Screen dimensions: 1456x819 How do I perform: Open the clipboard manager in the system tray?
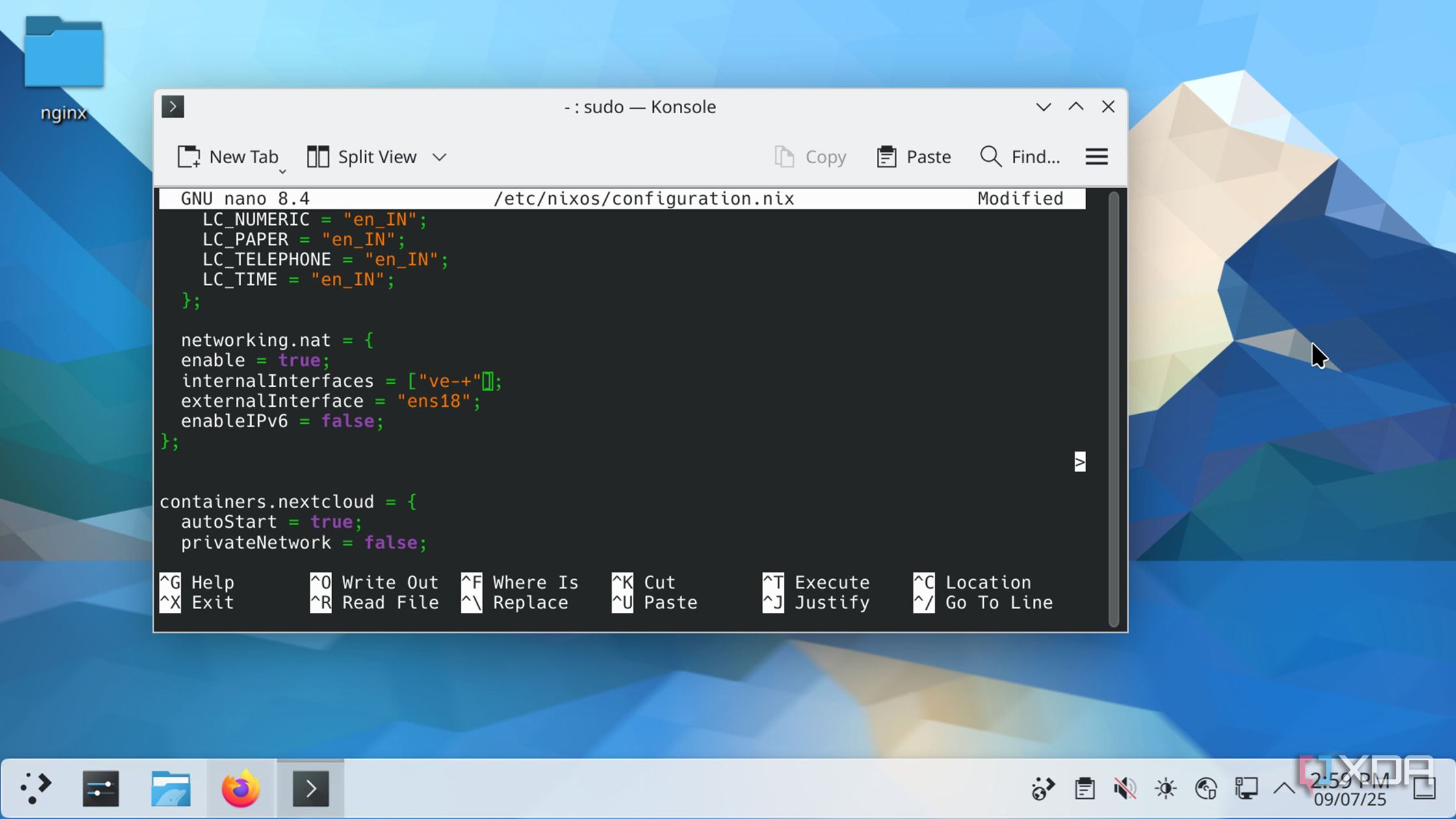click(x=1084, y=788)
